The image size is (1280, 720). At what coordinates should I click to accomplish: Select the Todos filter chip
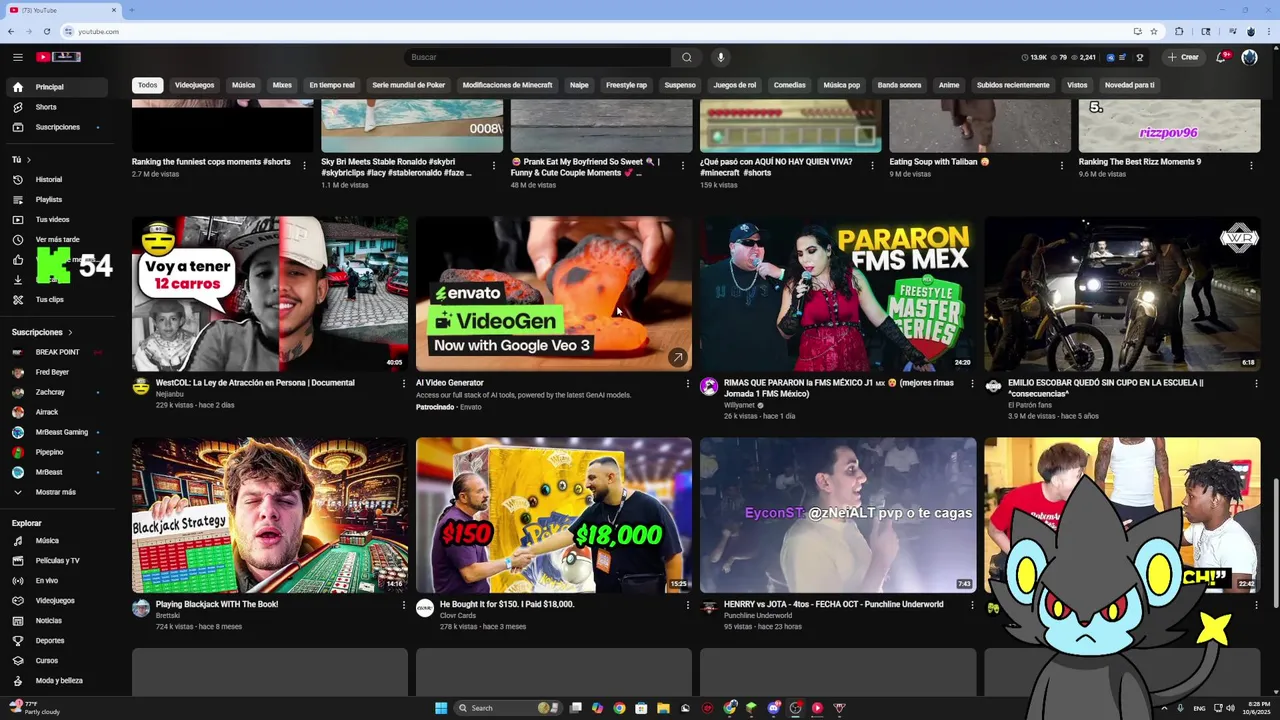click(x=147, y=85)
